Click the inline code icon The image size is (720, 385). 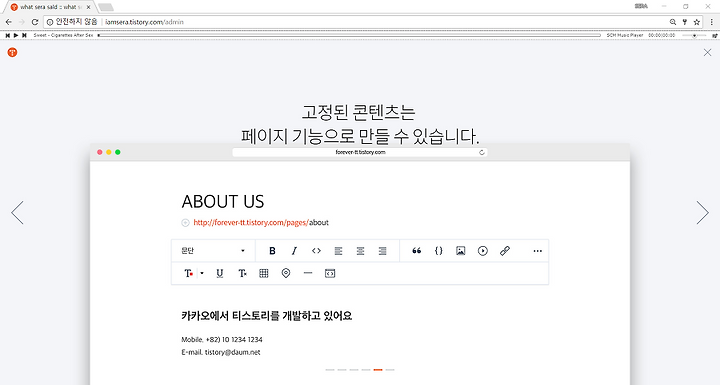316,251
